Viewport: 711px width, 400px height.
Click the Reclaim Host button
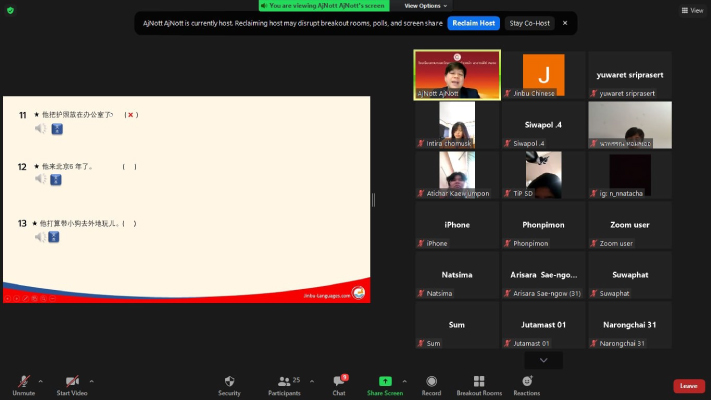(x=473, y=23)
